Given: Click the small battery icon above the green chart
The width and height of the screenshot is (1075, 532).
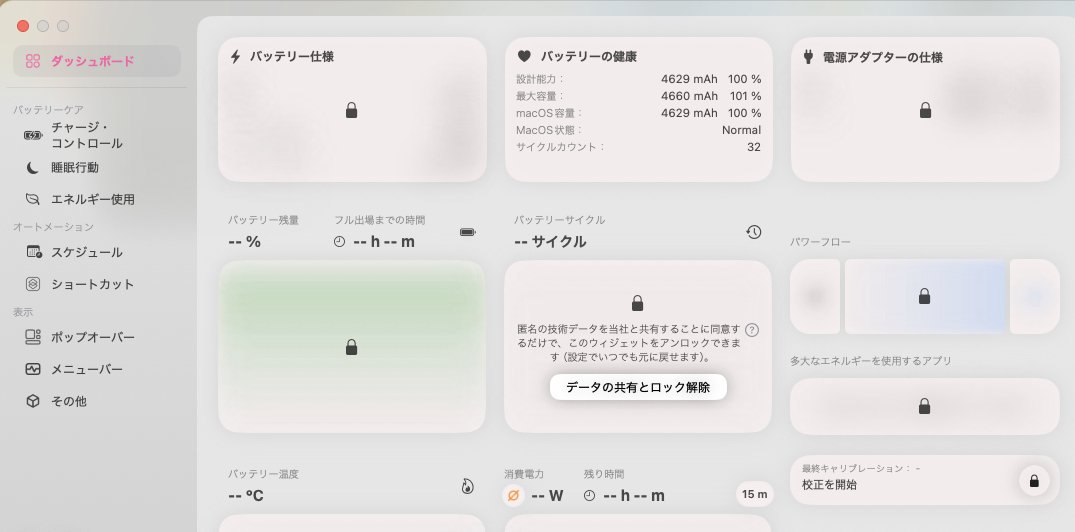Looking at the screenshot, I should click(x=468, y=232).
